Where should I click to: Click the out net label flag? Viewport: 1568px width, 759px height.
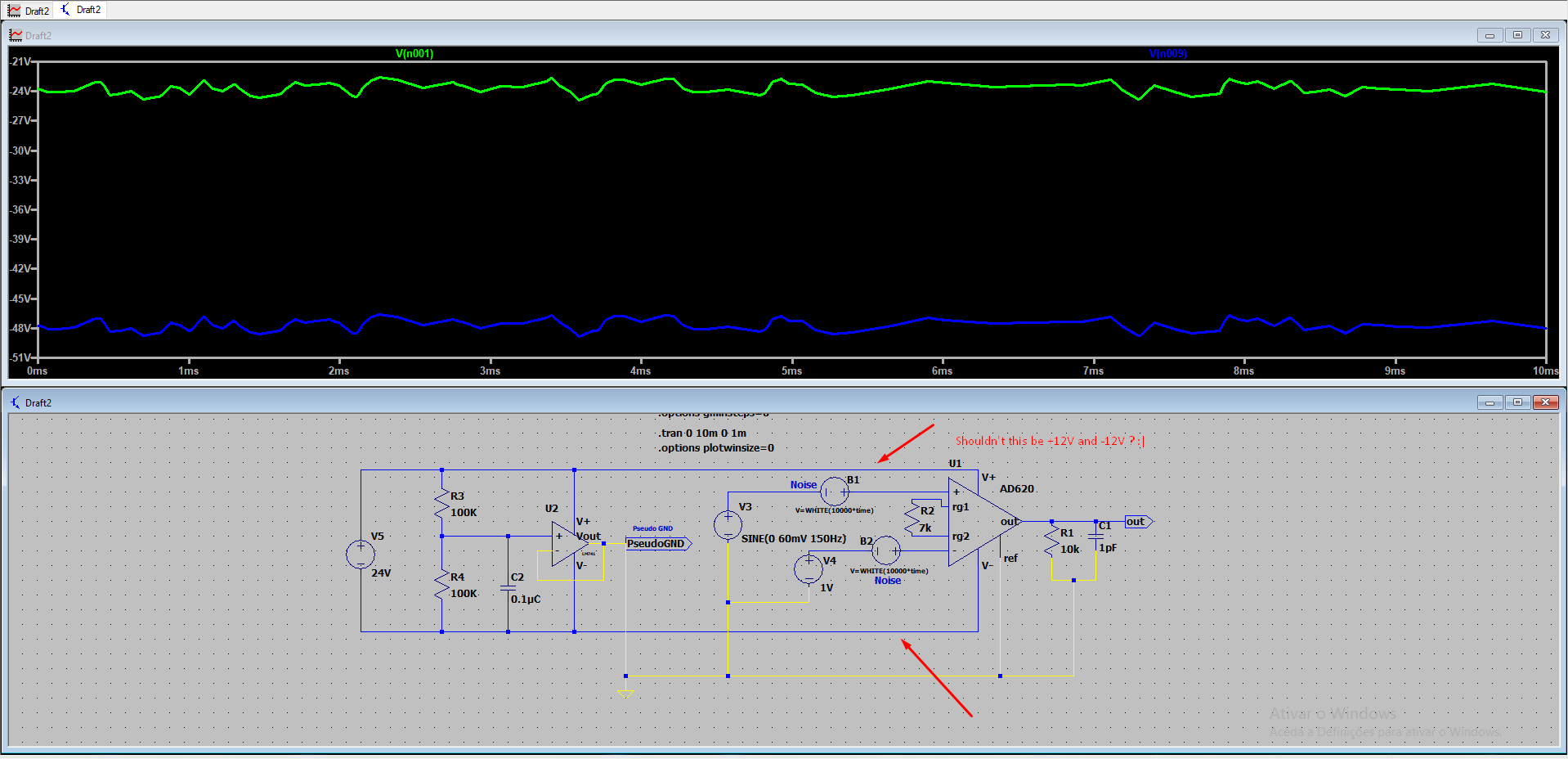[1138, 522]
